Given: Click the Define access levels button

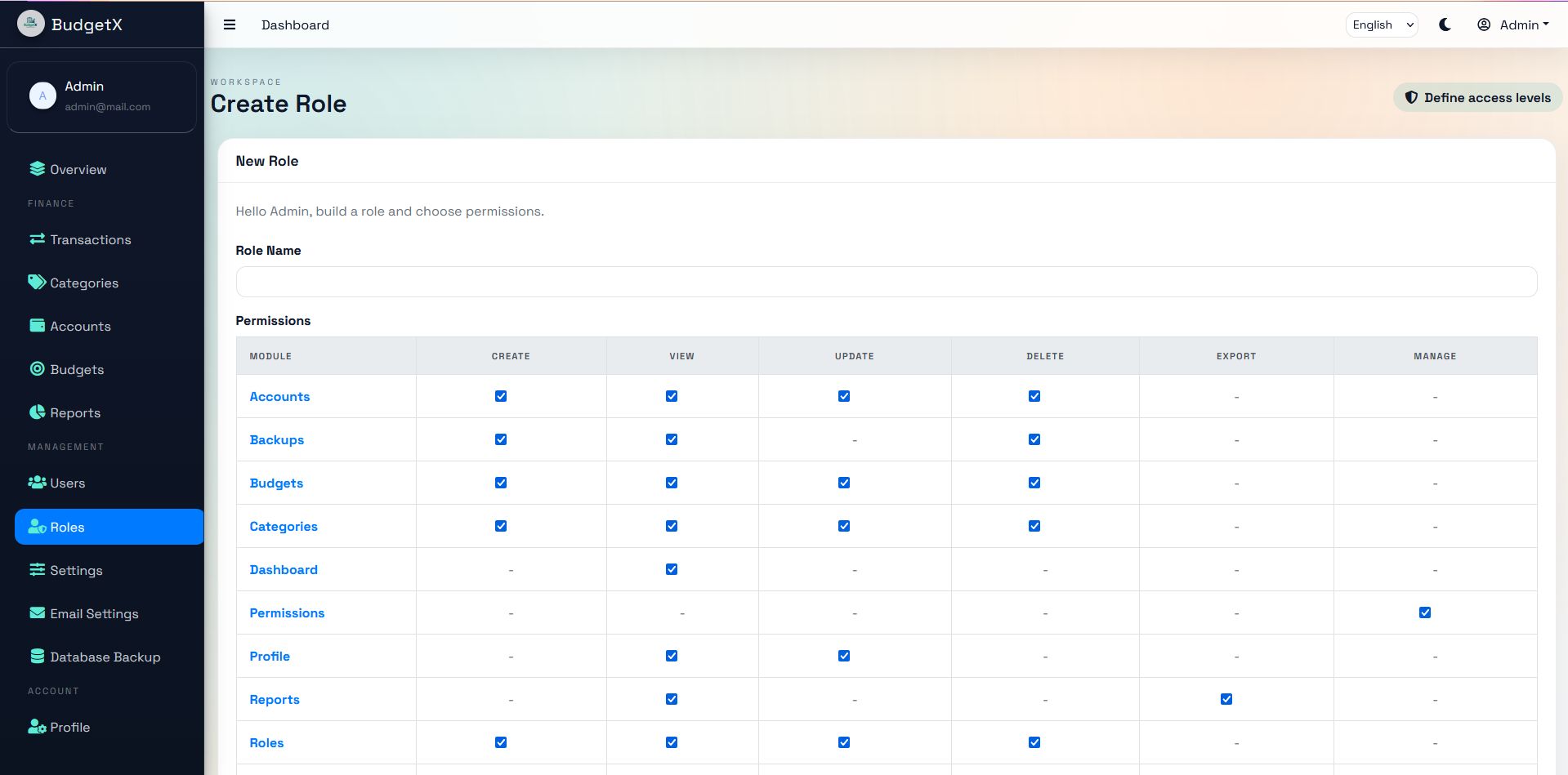Looking at the screenshot, I should click(1477, 98).
